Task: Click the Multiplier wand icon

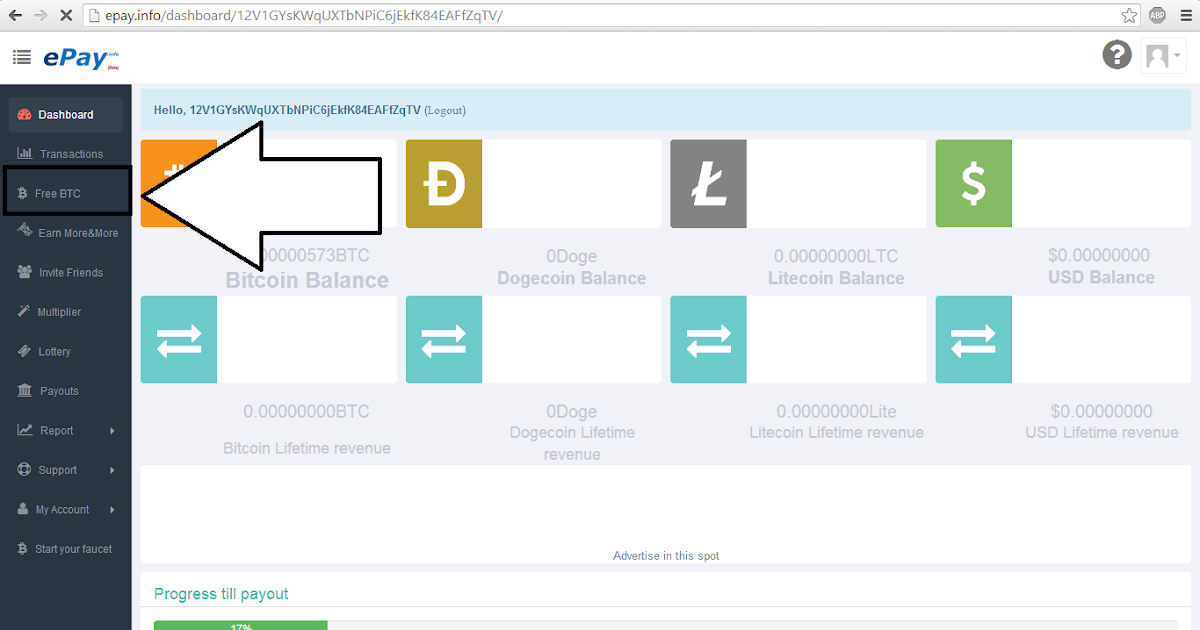Action: [25, 312]
